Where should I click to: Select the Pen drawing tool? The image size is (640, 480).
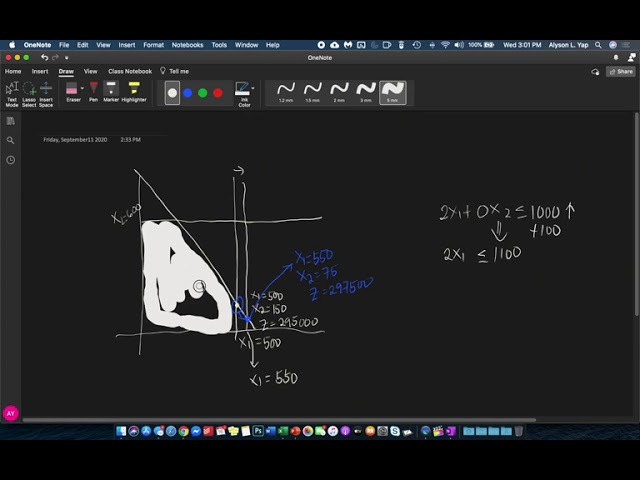[93, 92]
